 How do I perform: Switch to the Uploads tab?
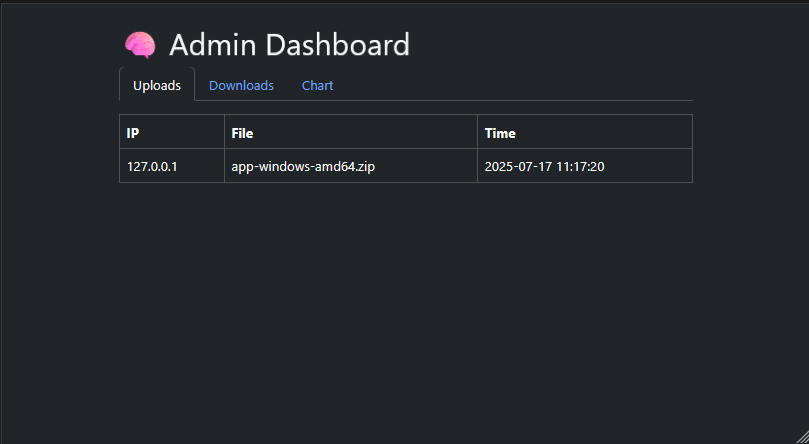(157, 86)
